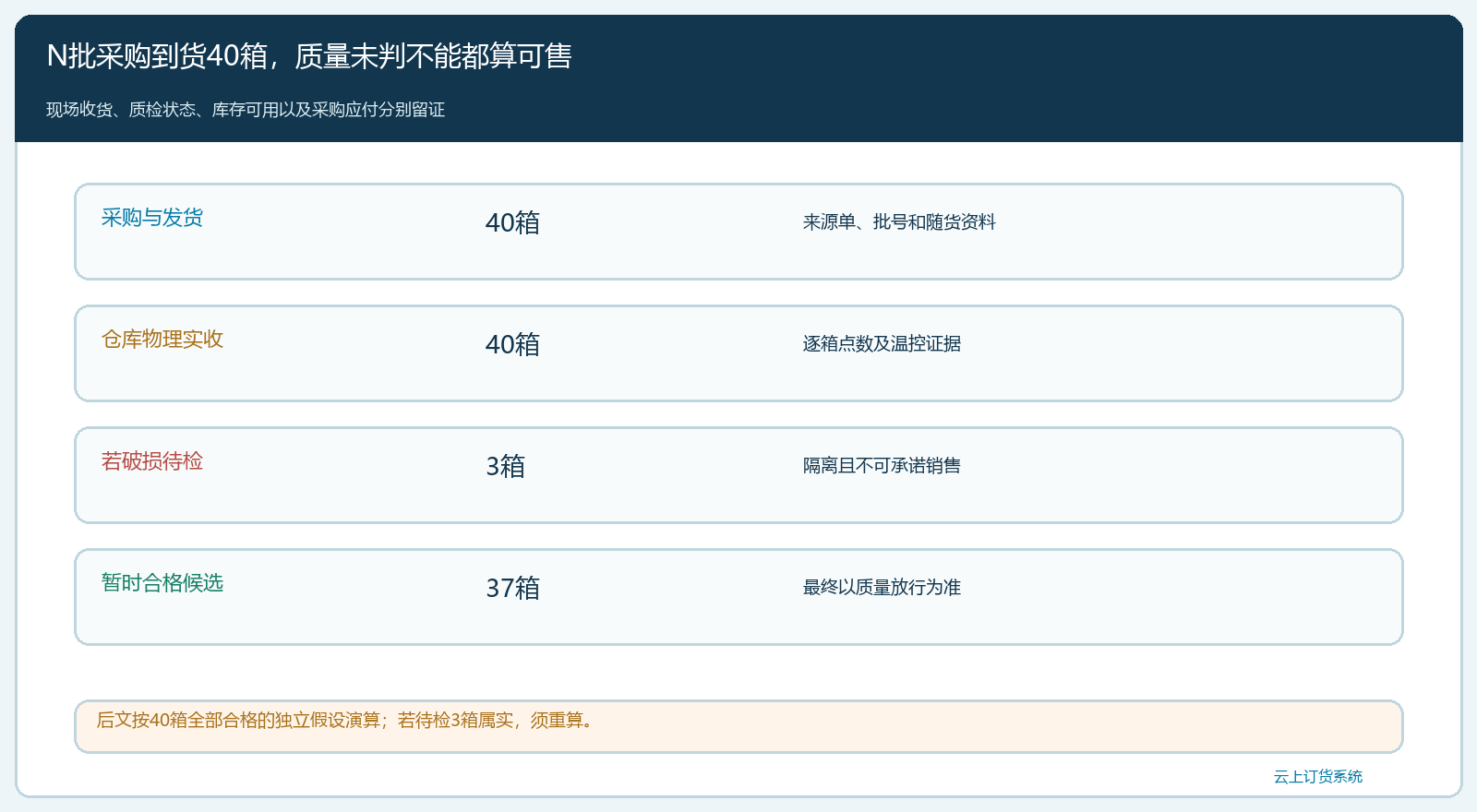Screen dimensions: 1477x812
Task: Click the footnote starting "后文按40箱全部合格"
Action: pyautogui.click(x=346, y=721)
